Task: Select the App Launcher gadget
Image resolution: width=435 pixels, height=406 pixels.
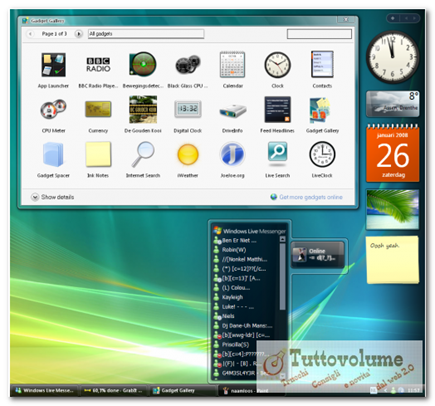Action: tap(53, 65)
